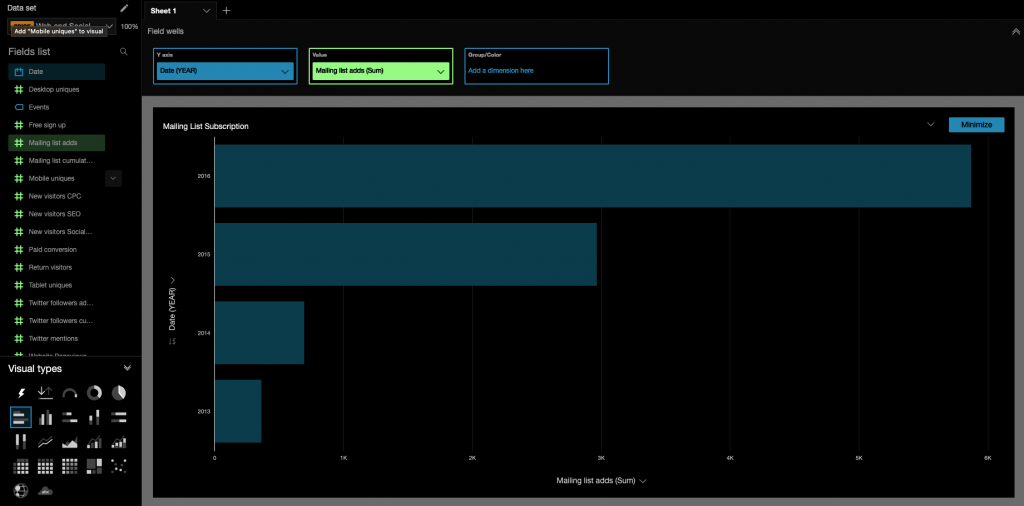The height and width of the screenshot is (506, 1024).
Task: Collapse the Field wells section
Action: tap(1016, 30)
